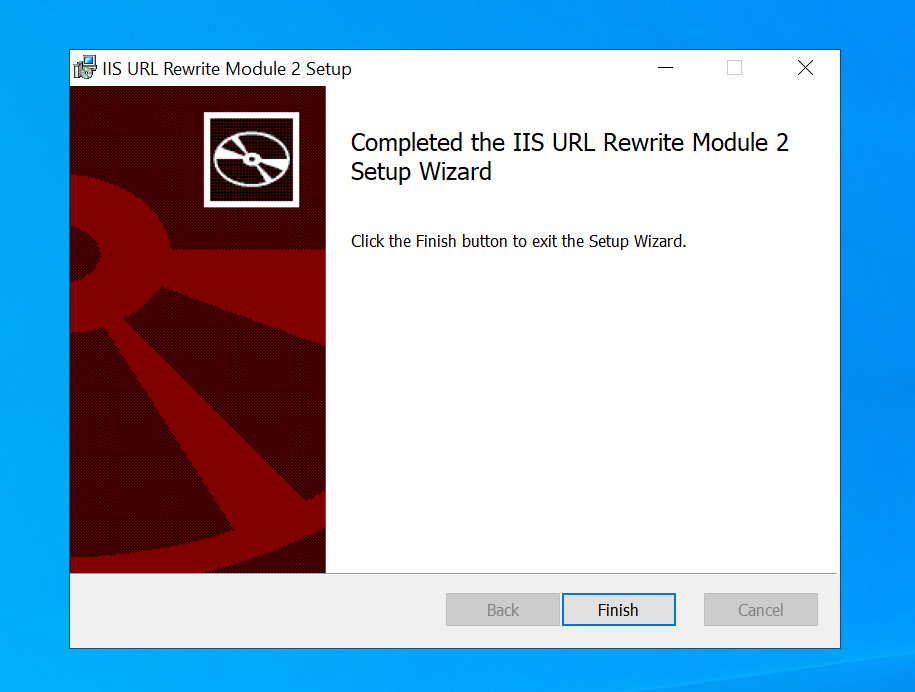Click the greyed-out Cancel button

pos(760,610)
